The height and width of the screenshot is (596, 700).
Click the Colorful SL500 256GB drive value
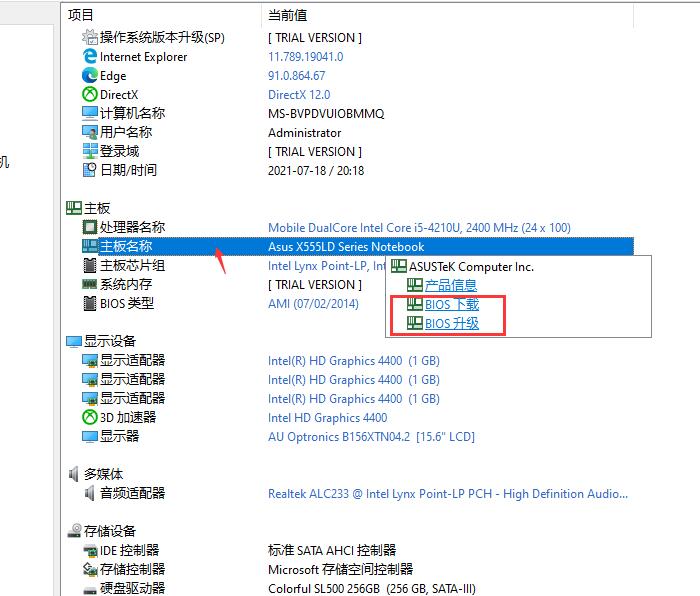coord(372,589)
